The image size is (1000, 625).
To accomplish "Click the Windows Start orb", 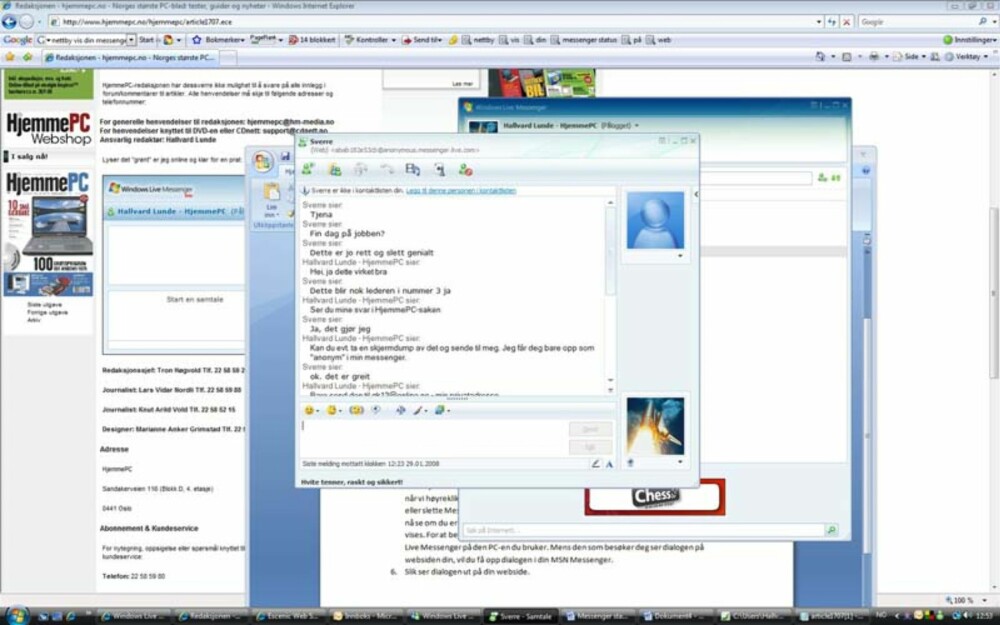I will 17,615.
